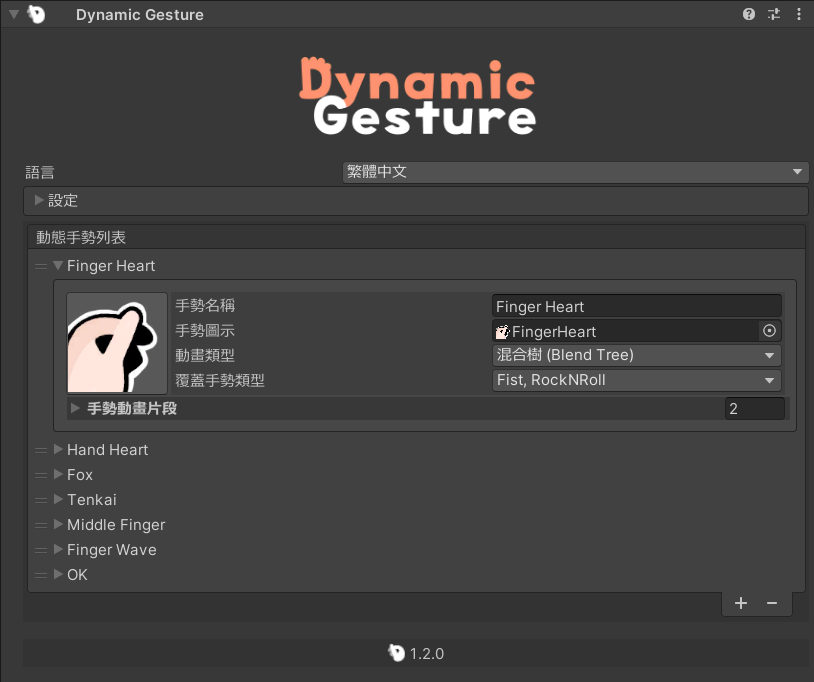This screenshot has height=682, width=814.
Task: Open the 語言 language dropdown
Action: coord(574,172)
